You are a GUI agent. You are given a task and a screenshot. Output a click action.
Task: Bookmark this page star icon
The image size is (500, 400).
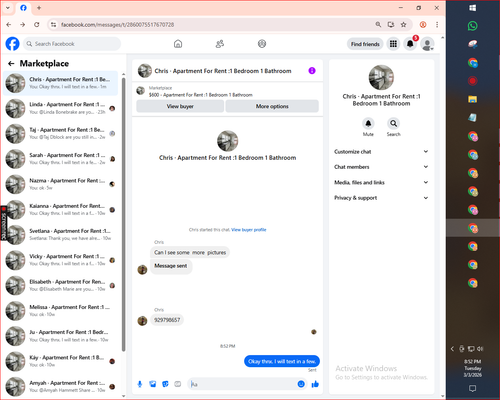pos(403,25)
